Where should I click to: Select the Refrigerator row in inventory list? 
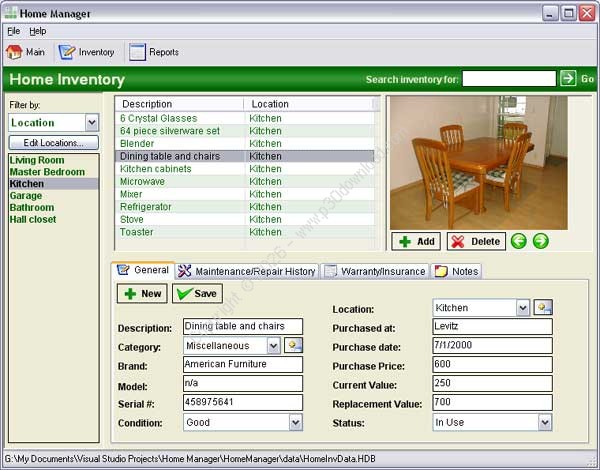(245, 207)
